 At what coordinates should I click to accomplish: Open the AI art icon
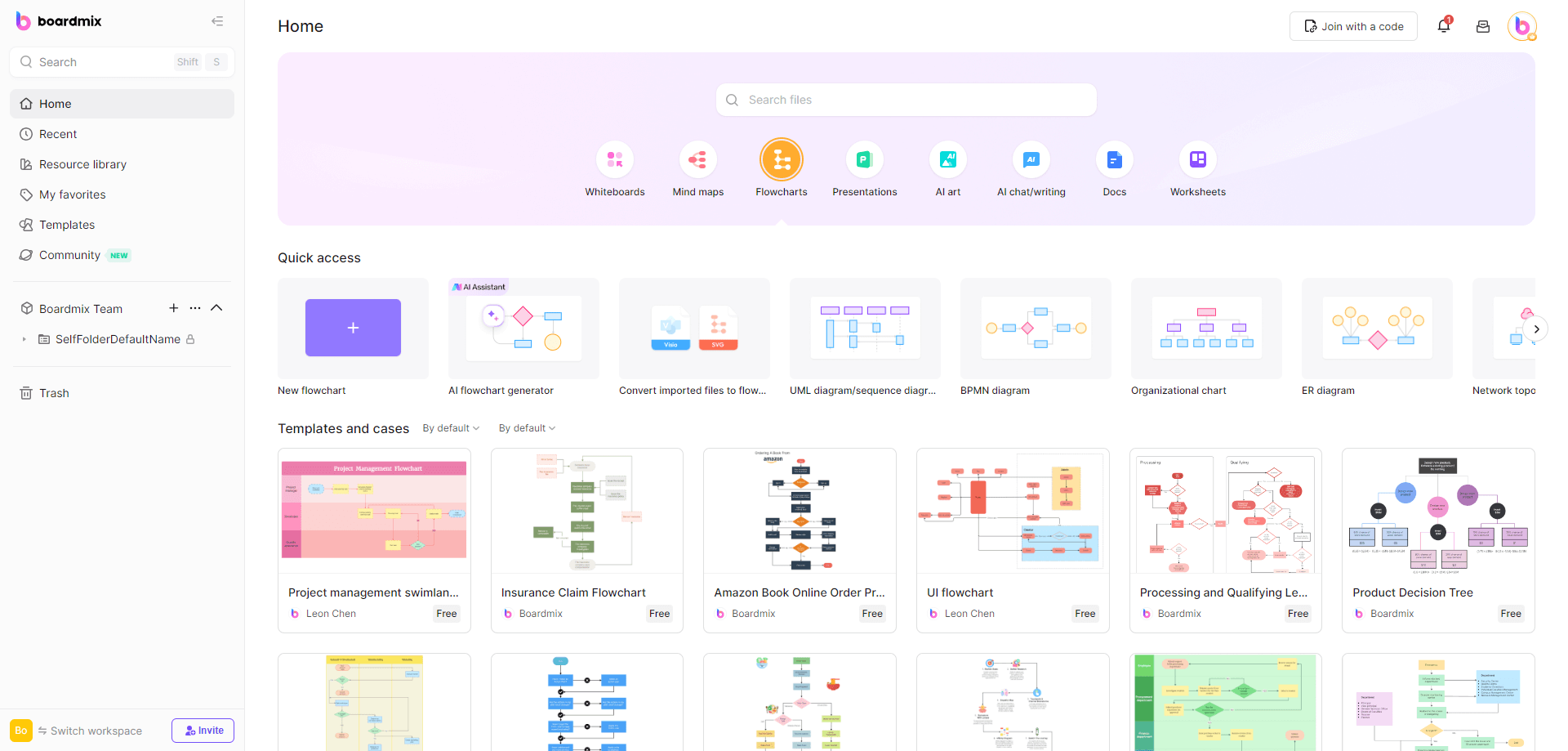click(948, 159)
